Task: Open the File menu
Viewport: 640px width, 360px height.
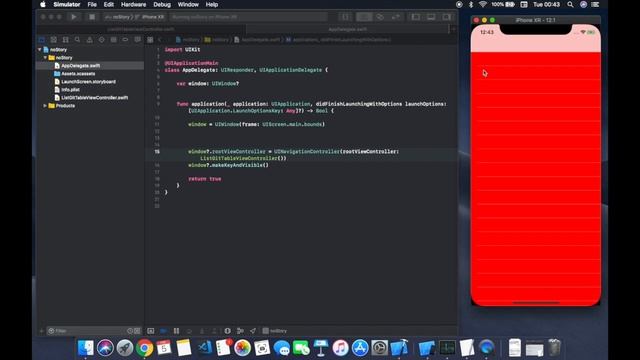Action: pos(92,4)
